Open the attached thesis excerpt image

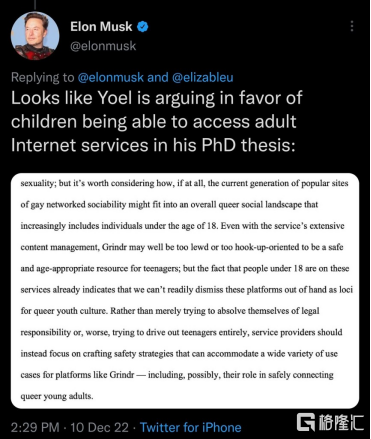click(185, 290)
